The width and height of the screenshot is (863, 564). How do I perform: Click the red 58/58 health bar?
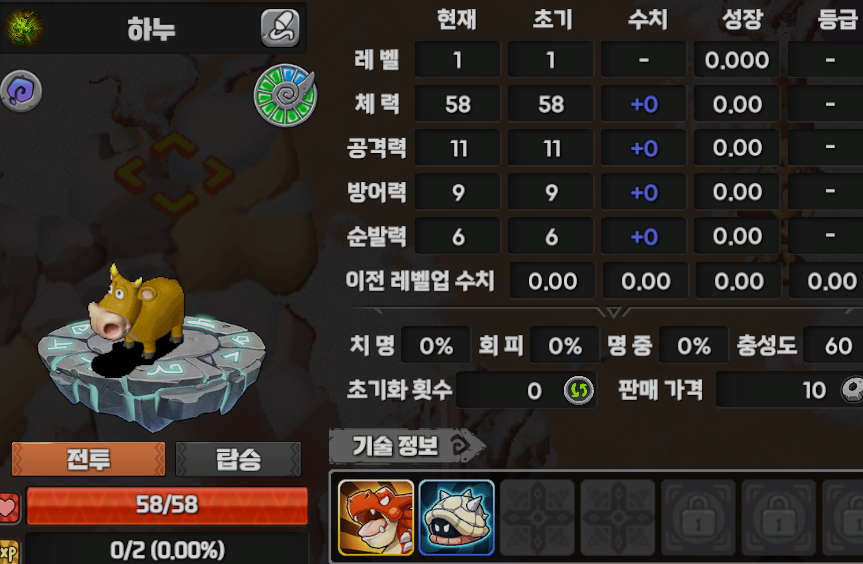pos(167,505)
